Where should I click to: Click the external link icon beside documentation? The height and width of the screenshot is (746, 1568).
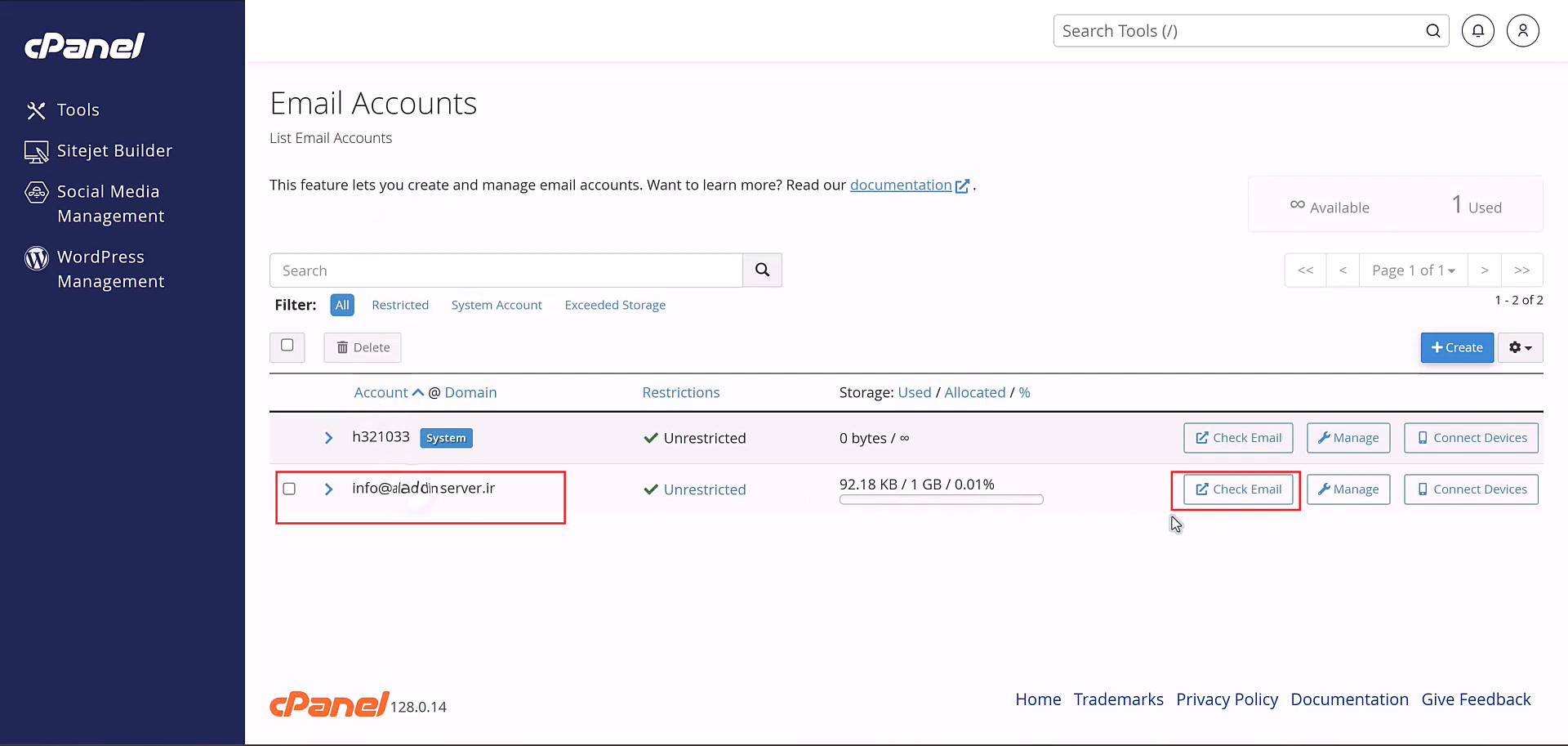(962, 186)
